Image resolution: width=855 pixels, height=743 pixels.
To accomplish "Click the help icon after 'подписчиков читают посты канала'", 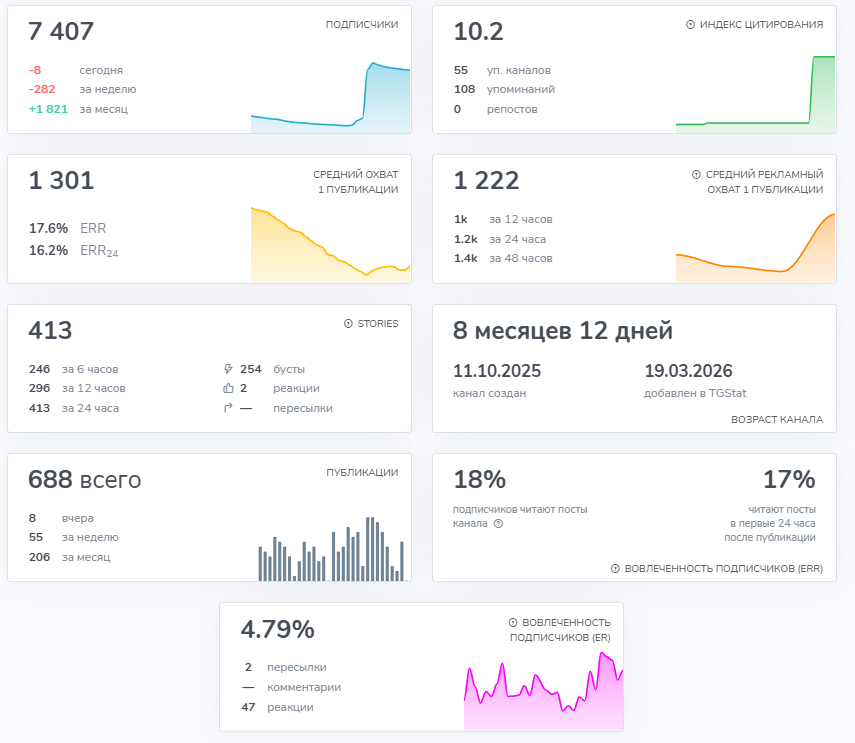I will pyautogui.click(x=498, y=523).
